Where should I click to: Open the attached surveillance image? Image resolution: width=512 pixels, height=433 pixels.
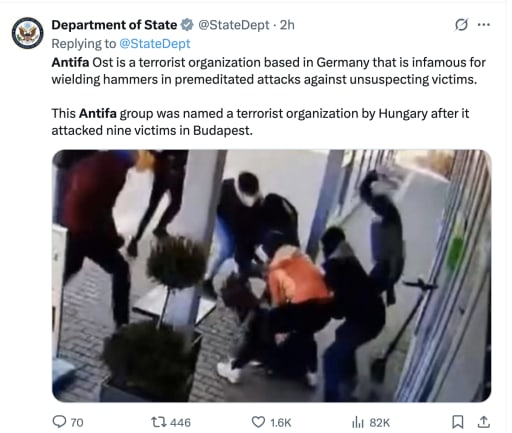tap(272, 276)
